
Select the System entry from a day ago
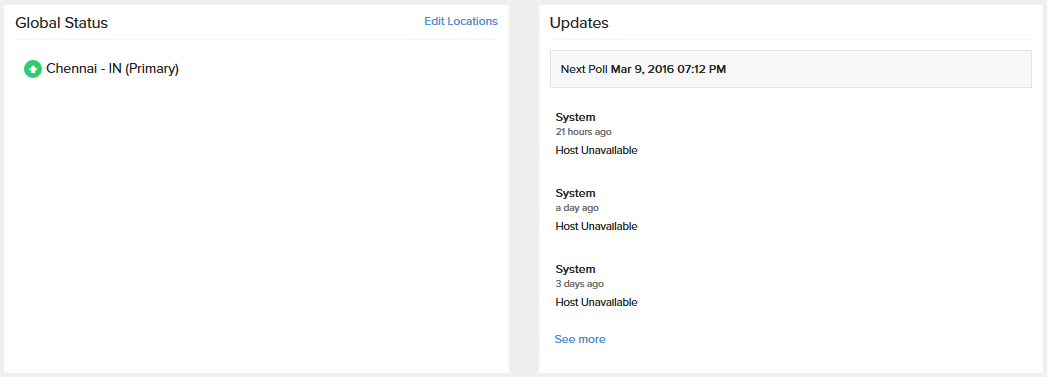(x=575, y=194)
